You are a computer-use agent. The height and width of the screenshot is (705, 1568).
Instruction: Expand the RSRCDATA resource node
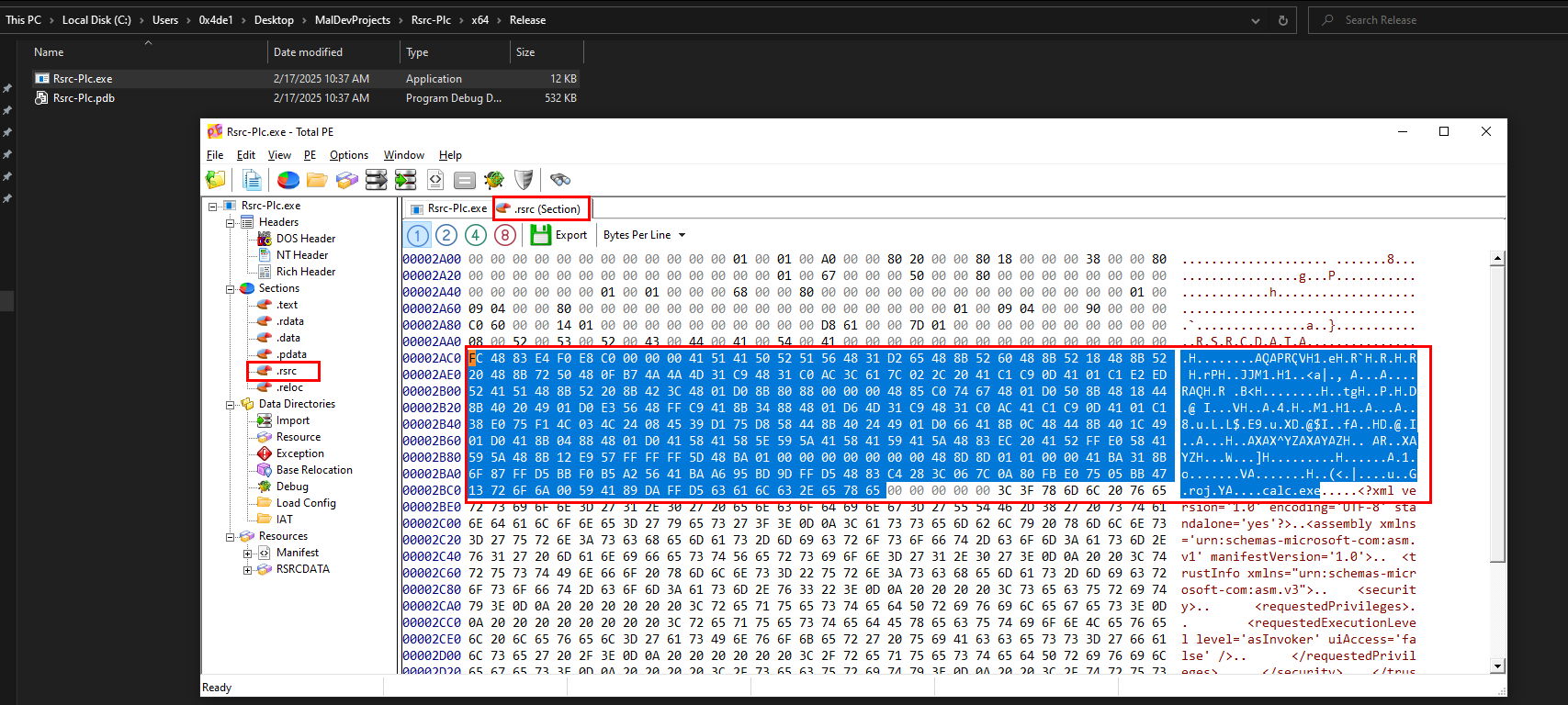point(248,569)
